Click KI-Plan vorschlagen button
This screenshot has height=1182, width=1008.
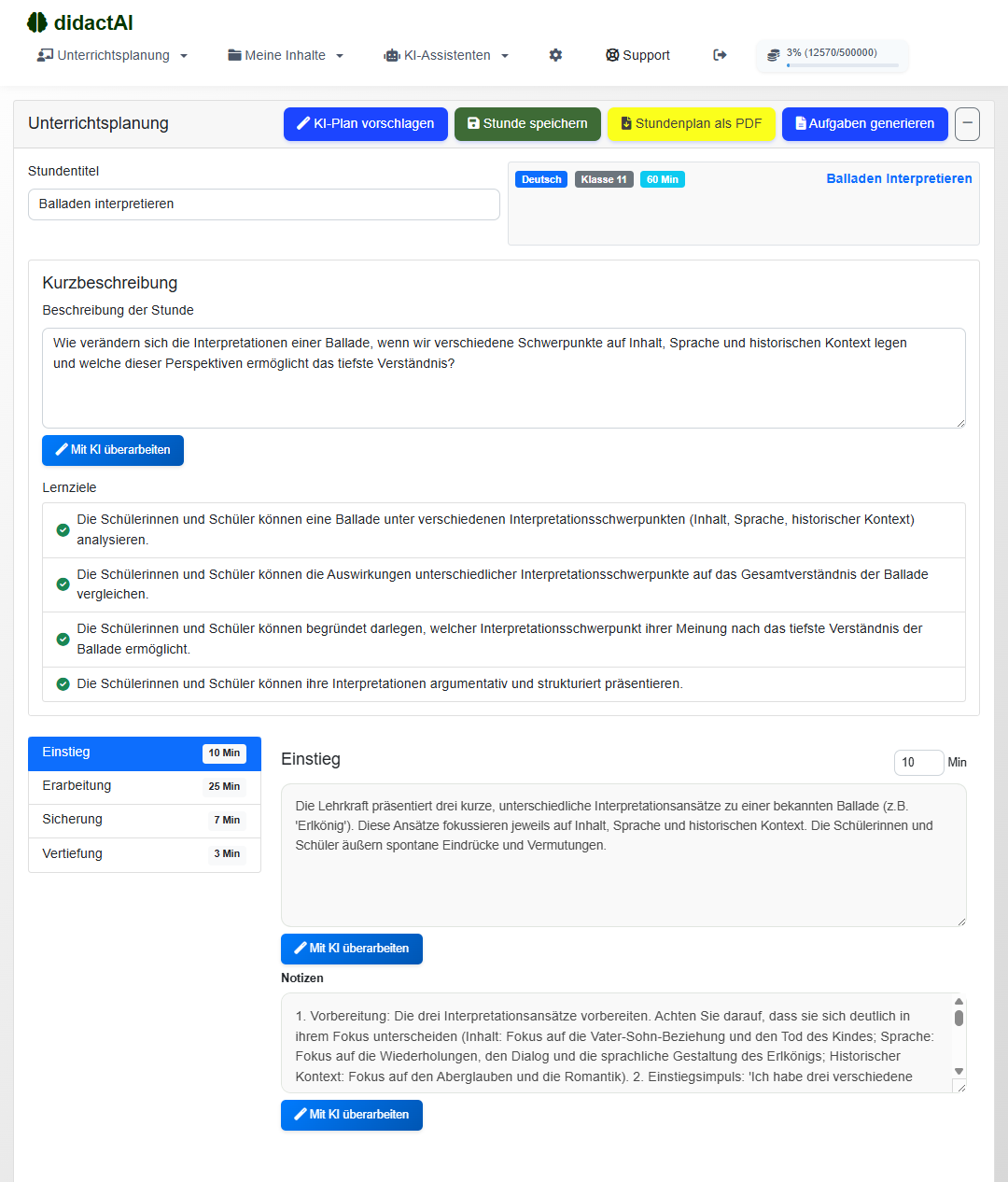(365, 123)
